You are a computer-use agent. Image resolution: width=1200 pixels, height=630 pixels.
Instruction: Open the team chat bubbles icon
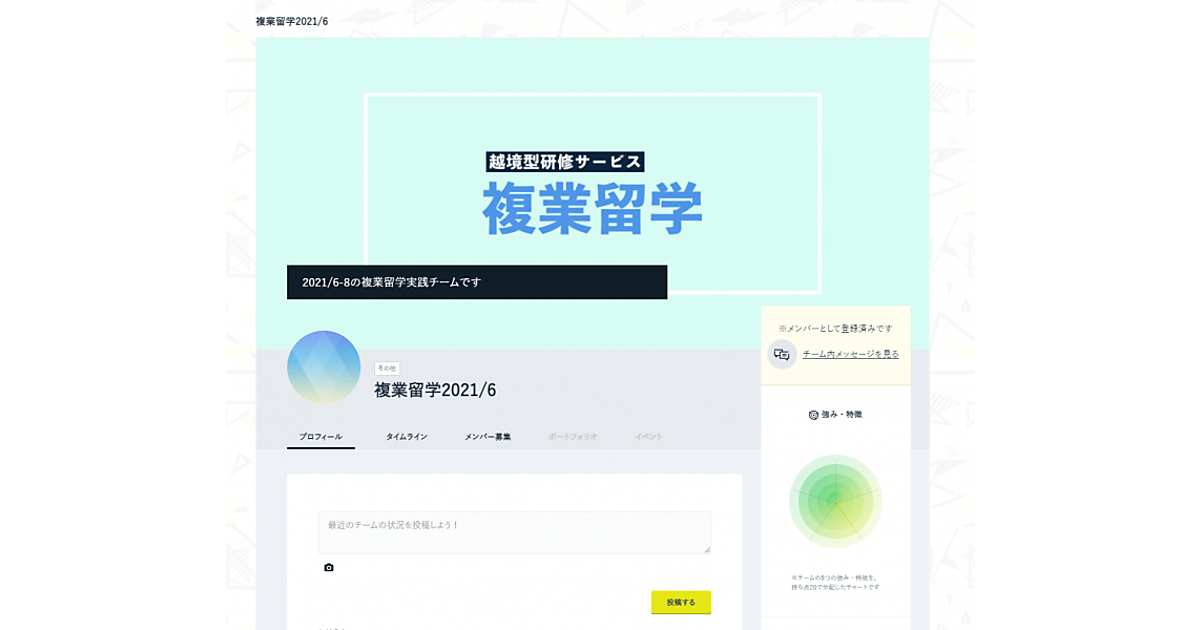click(x=782, y=354)
